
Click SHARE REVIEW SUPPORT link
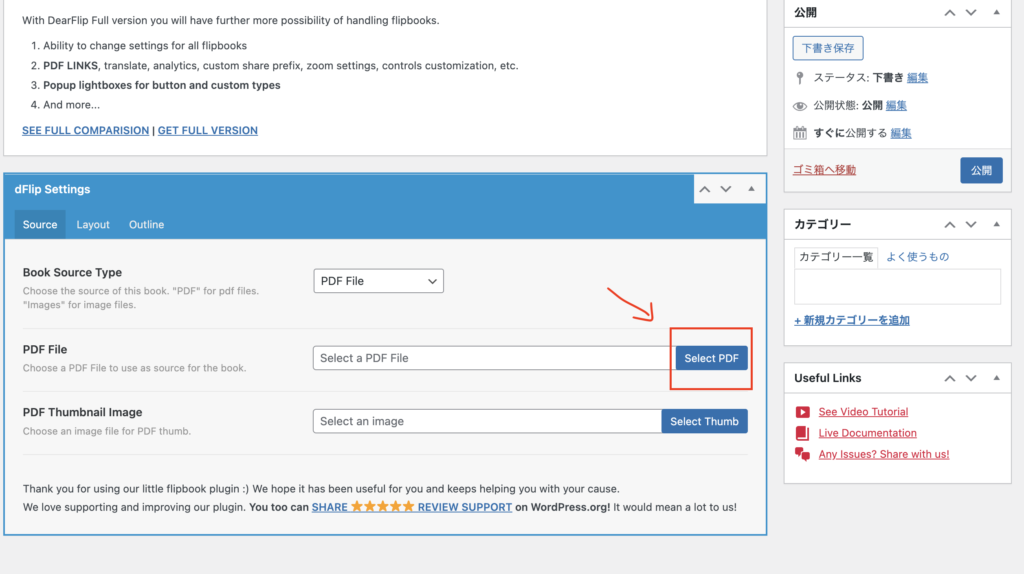[411, 507]
